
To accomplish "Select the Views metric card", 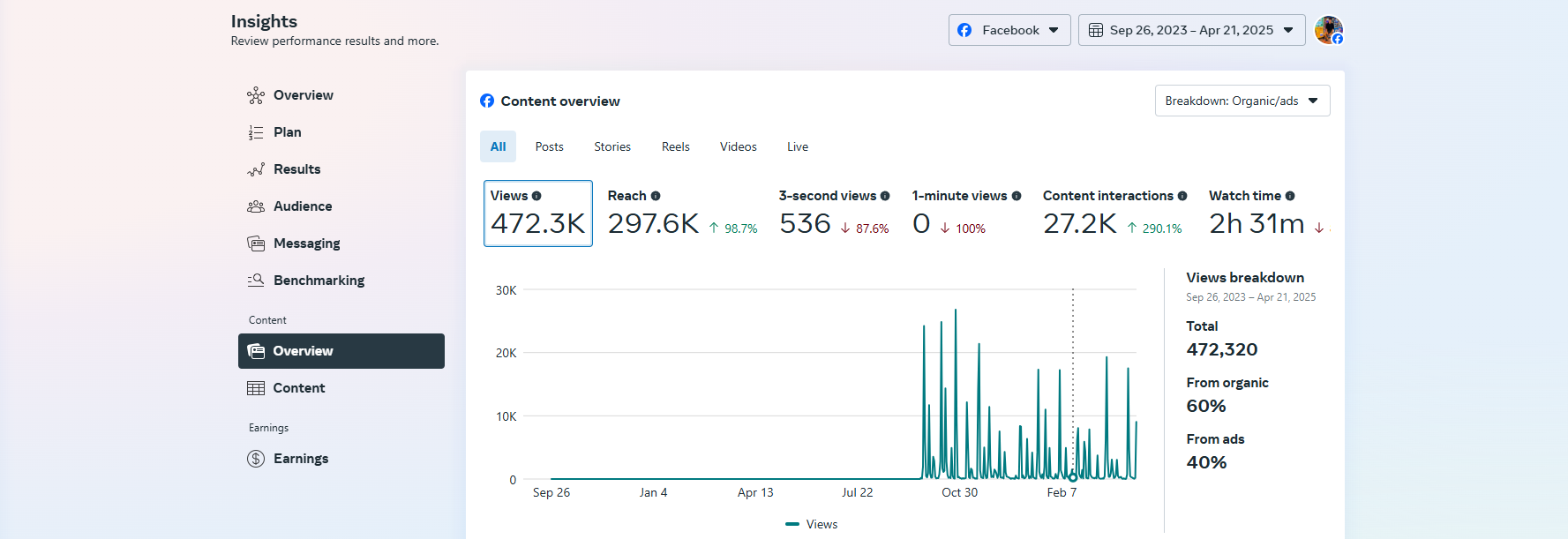I will point(537,213).
